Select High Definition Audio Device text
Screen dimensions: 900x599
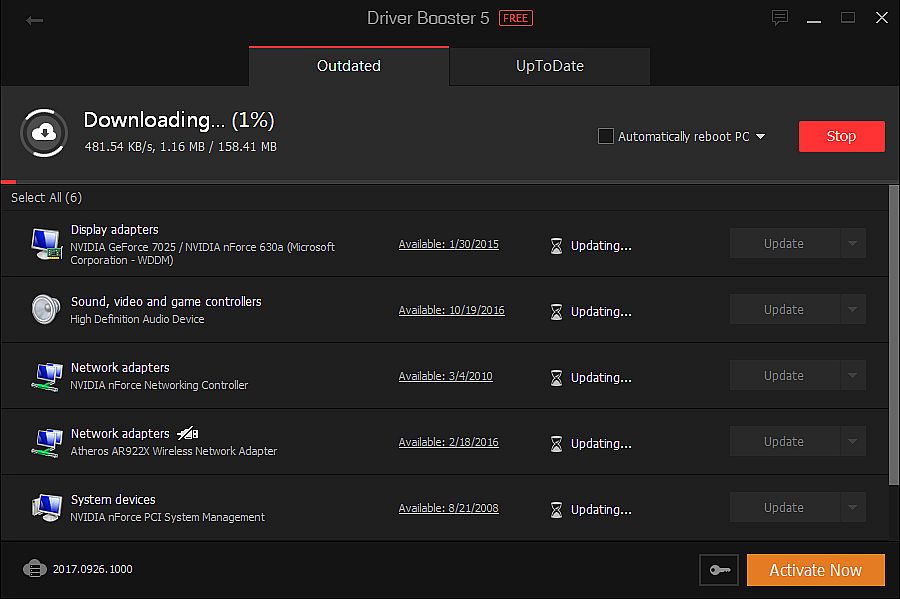[x=137, y=319]
